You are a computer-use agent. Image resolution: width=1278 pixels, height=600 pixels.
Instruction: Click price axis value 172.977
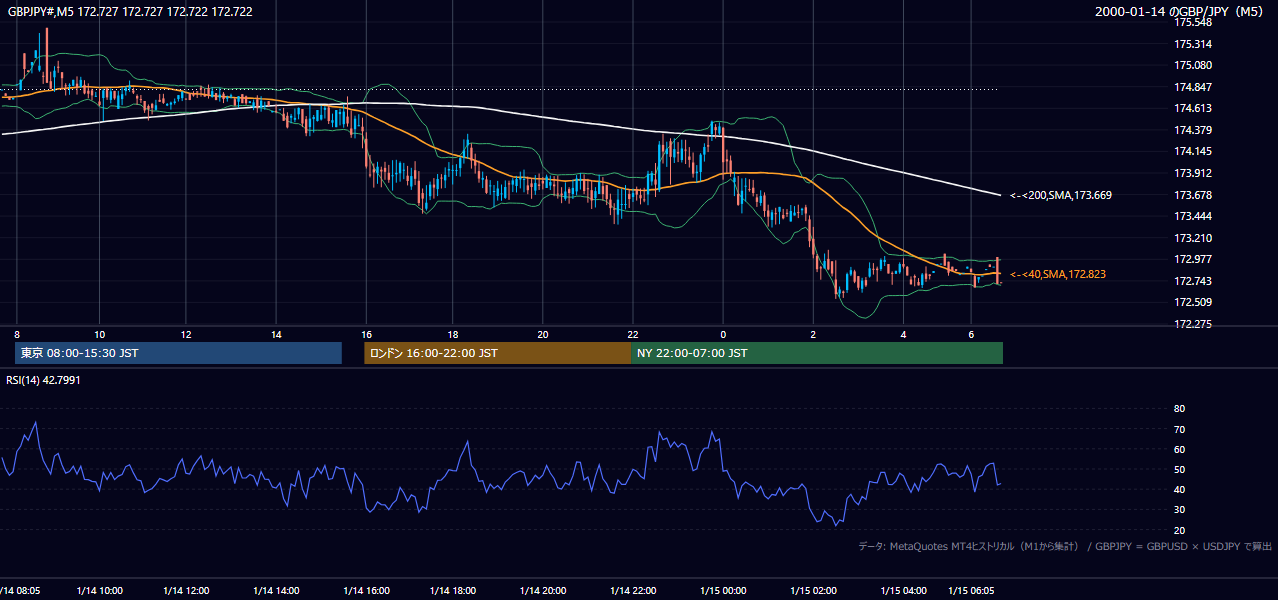1193,259
